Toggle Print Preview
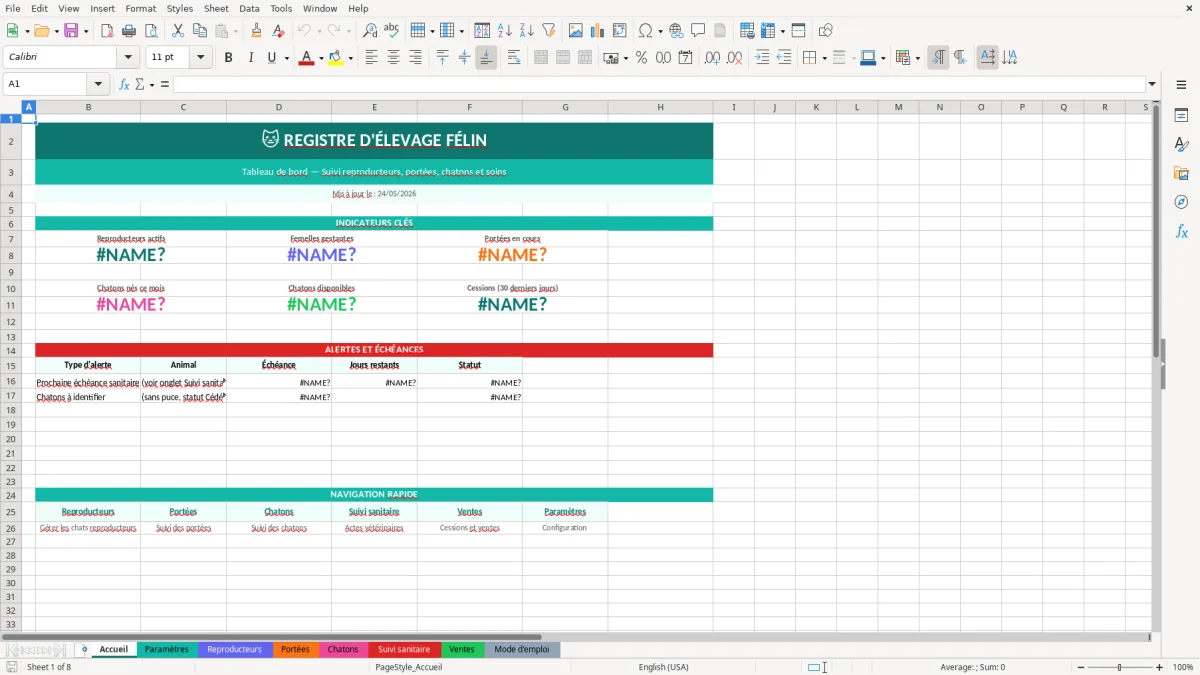 151,31
